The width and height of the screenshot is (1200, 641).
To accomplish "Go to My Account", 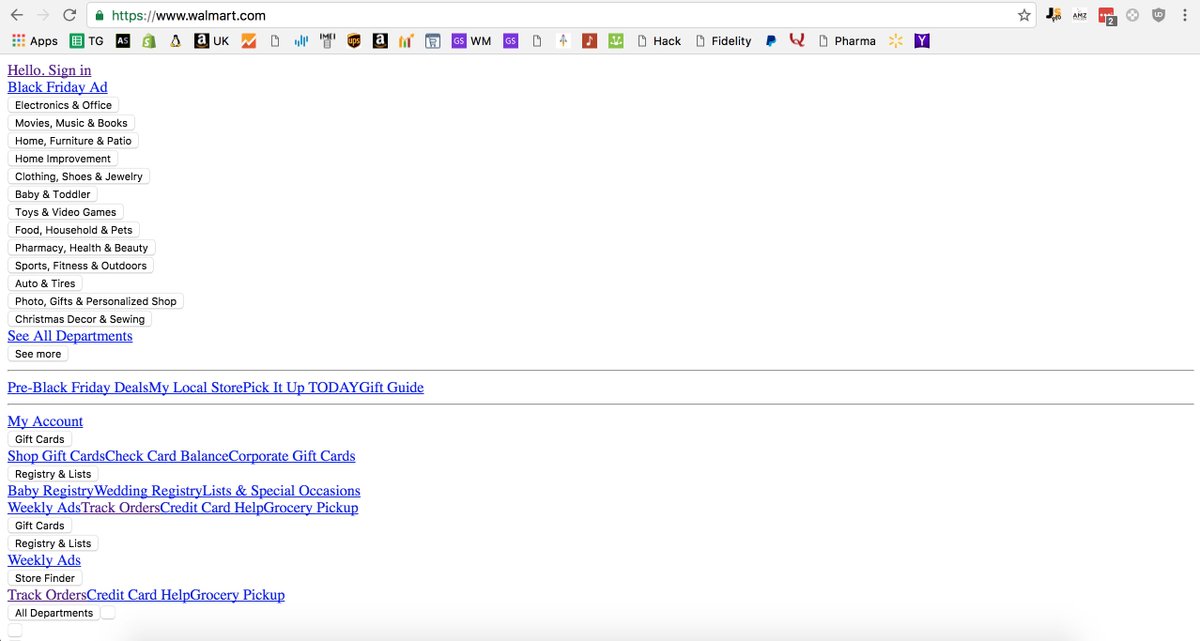I will [x=45, y=421].
